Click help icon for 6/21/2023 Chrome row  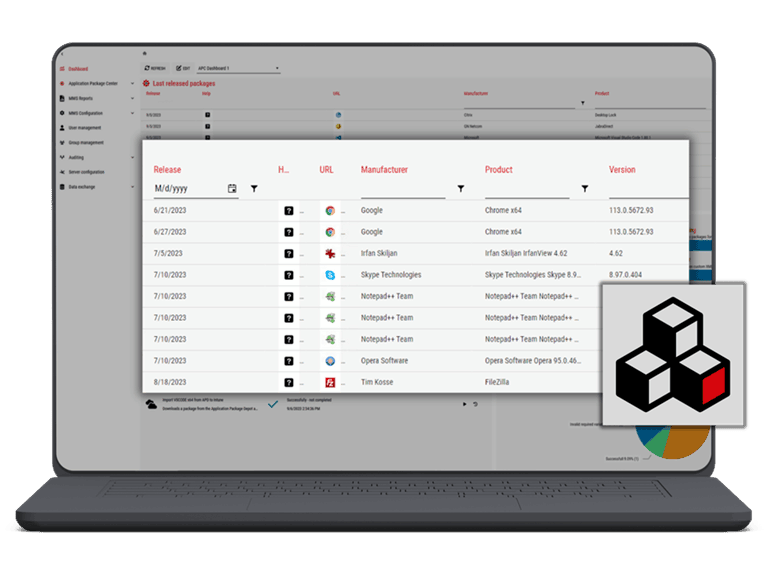tap(289, 211)
